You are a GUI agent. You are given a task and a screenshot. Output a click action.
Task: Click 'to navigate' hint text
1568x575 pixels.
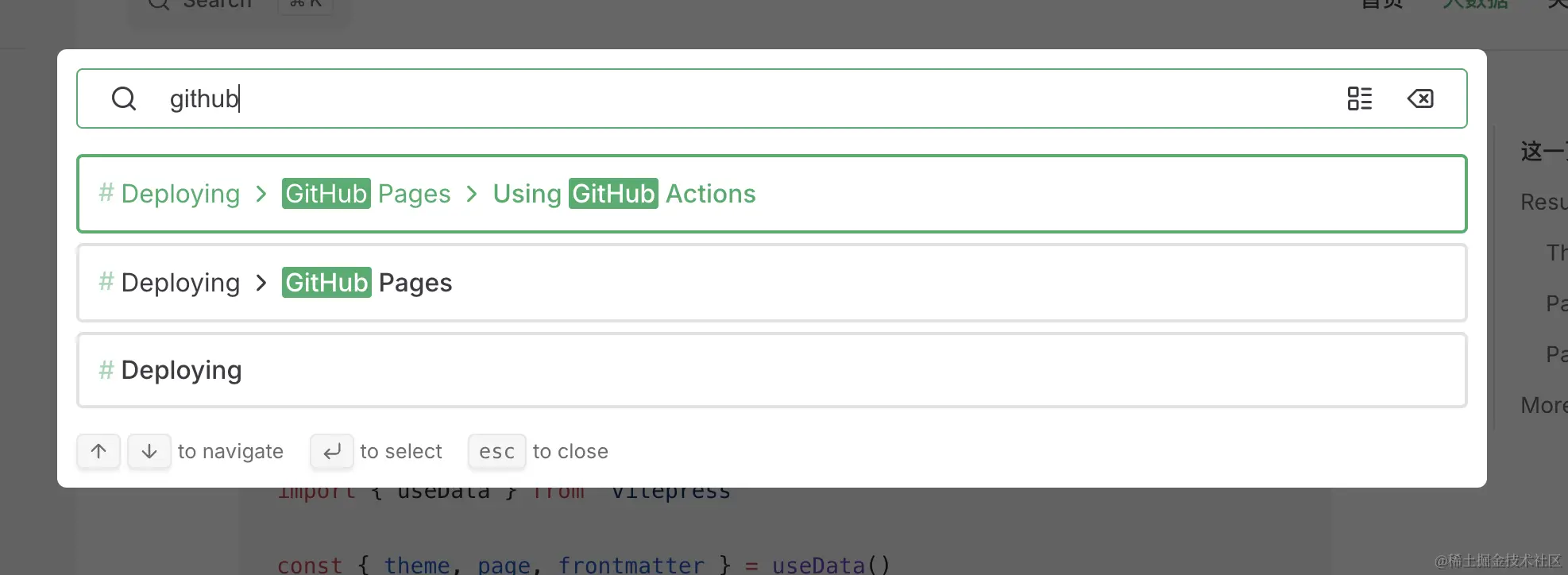coord(230,451)
